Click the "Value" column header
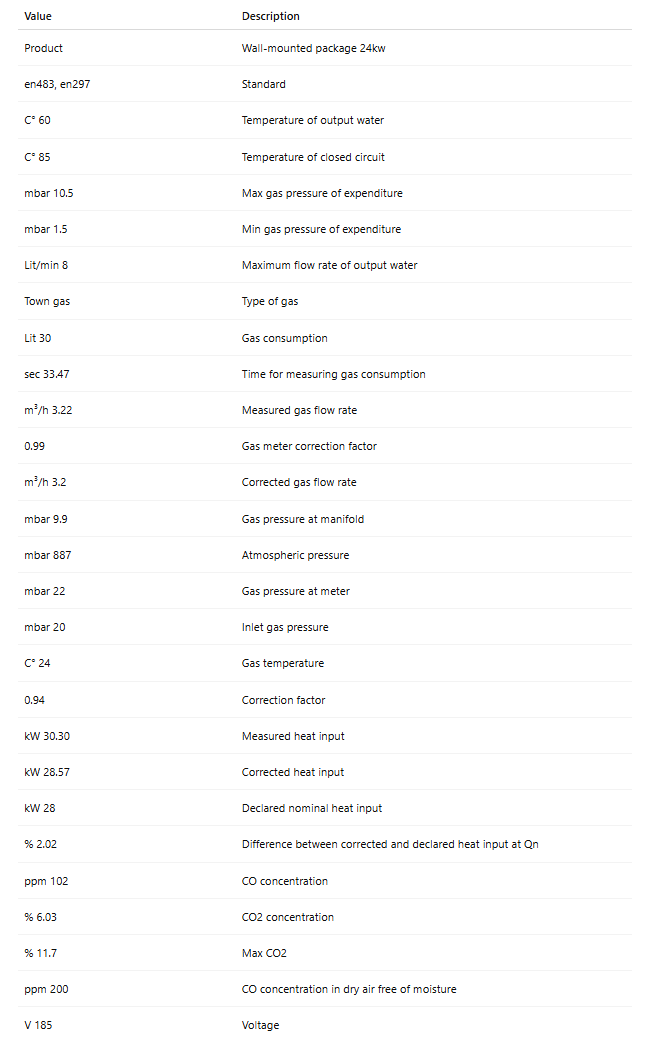670x1064 pixels. (38, 16)
